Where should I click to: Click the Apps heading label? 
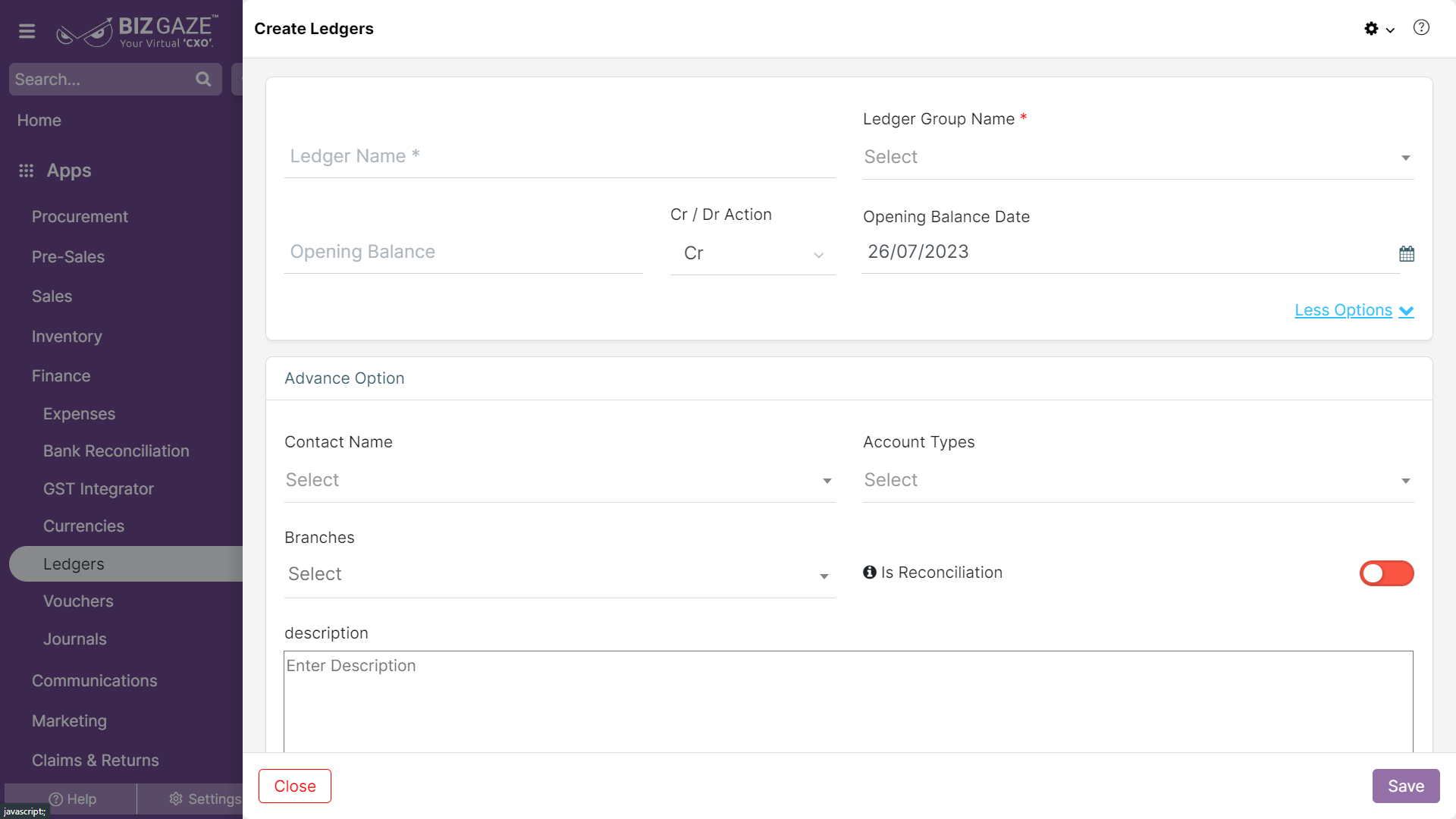pos(69,171)
